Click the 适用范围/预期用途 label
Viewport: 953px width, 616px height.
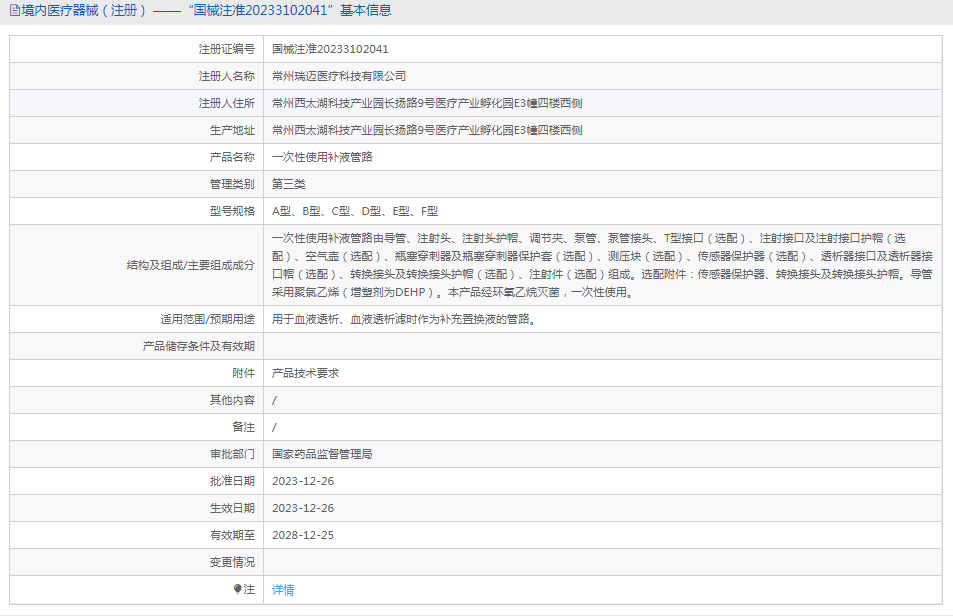coord(207,320)
